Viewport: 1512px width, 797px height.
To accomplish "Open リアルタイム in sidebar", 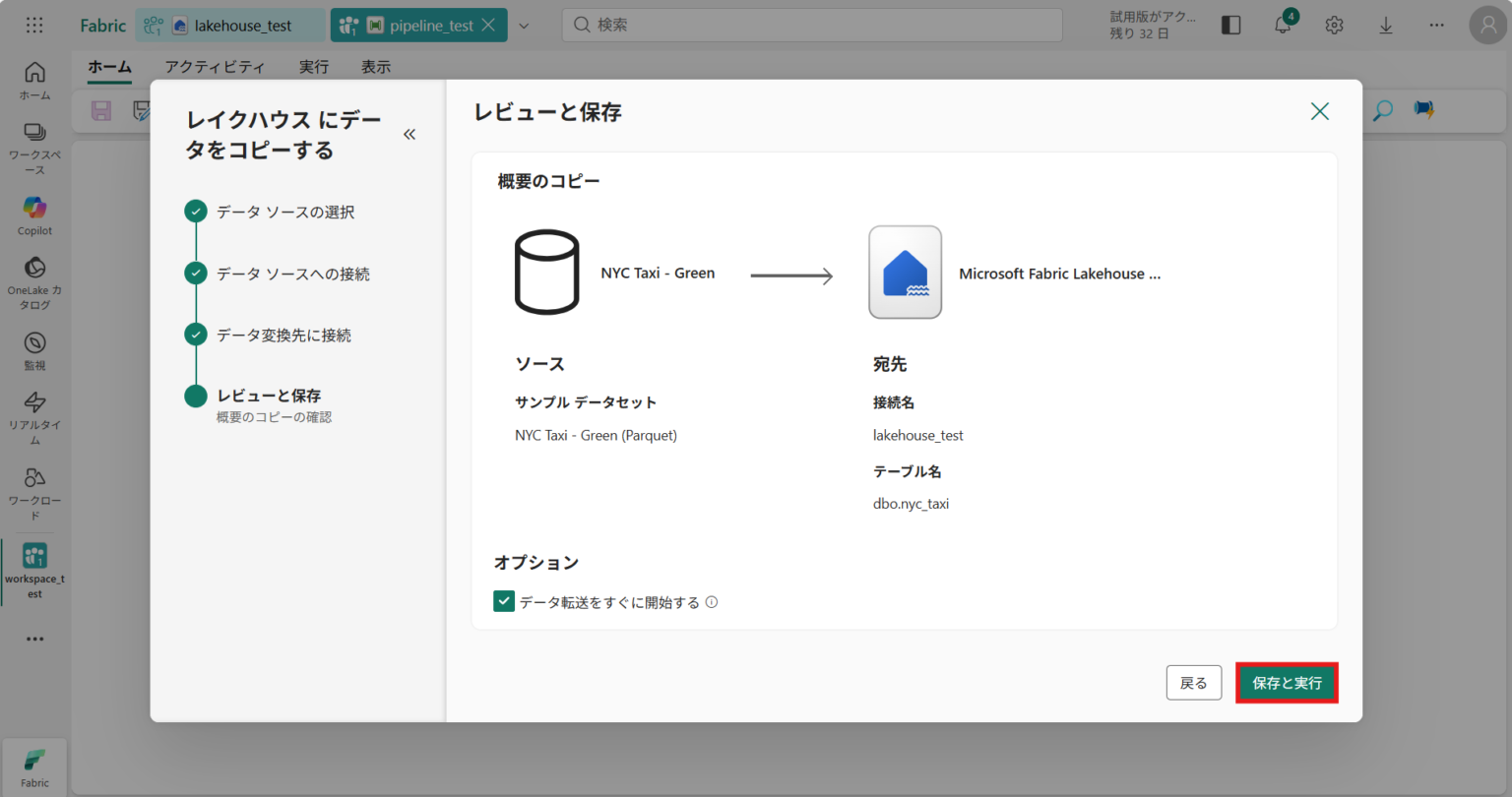I will (x=34, y=417).
